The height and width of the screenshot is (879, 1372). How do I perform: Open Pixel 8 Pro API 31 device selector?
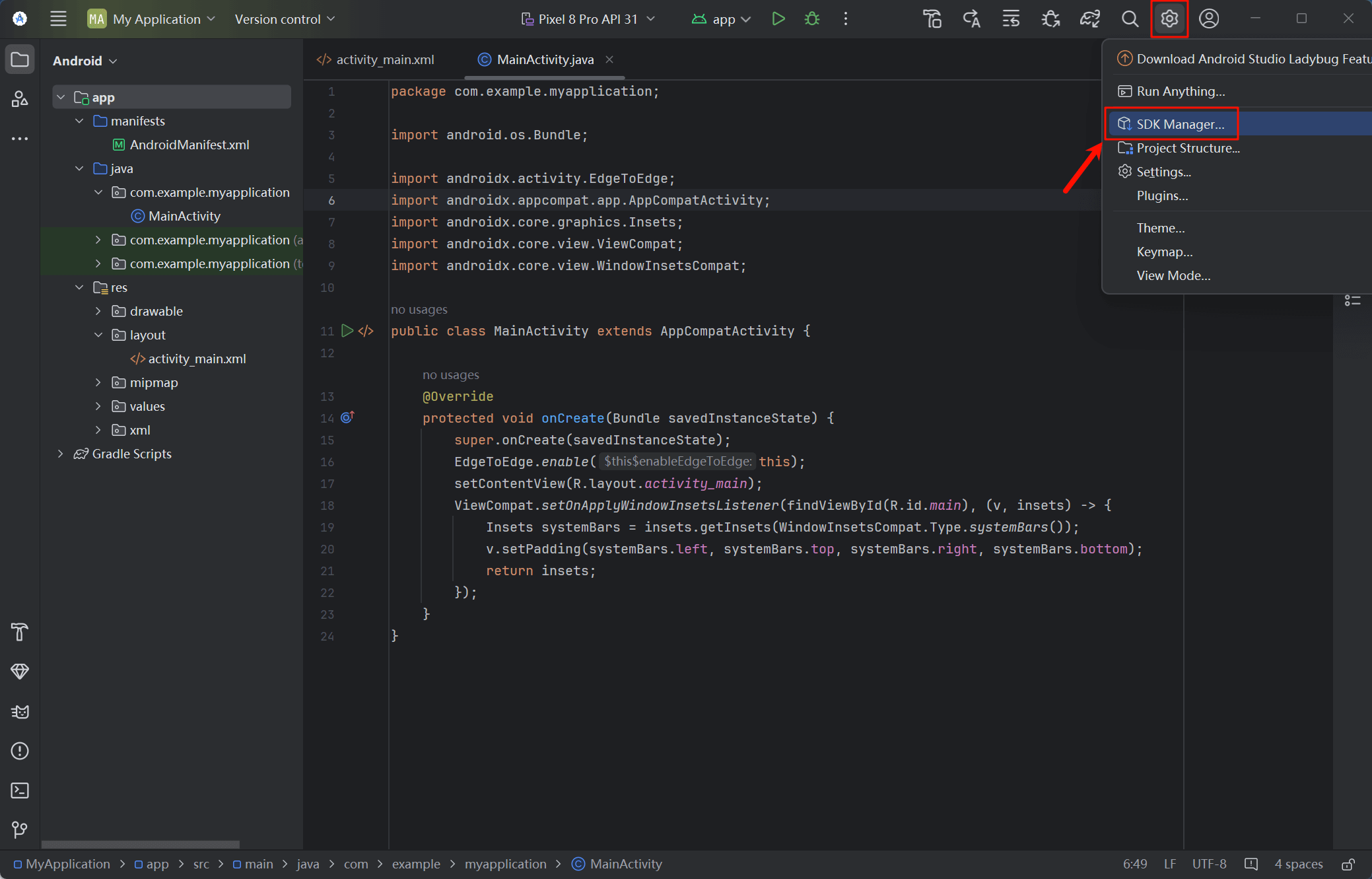click(x=588, y=19)
